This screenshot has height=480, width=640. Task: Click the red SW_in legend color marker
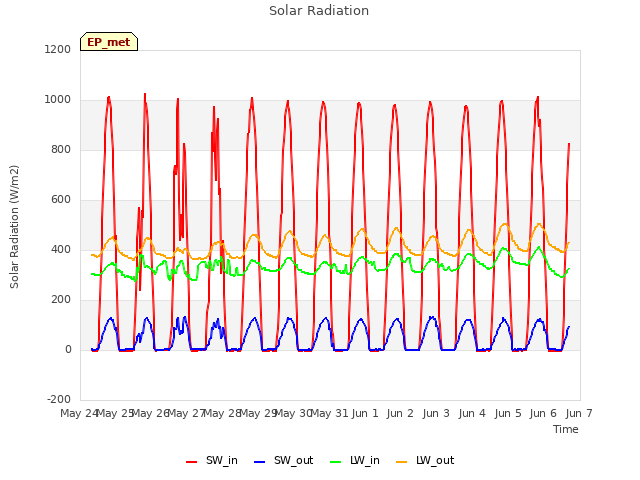point(191,462)
